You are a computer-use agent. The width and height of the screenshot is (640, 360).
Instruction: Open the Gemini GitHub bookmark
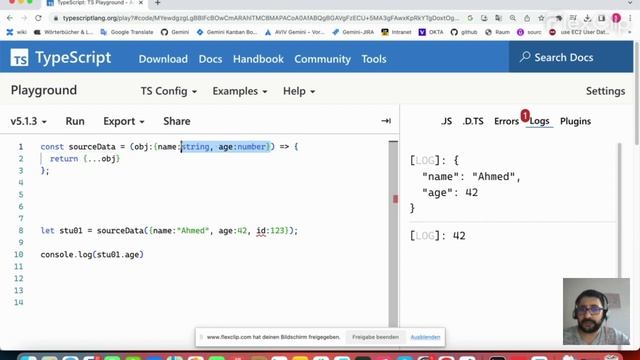175,32
